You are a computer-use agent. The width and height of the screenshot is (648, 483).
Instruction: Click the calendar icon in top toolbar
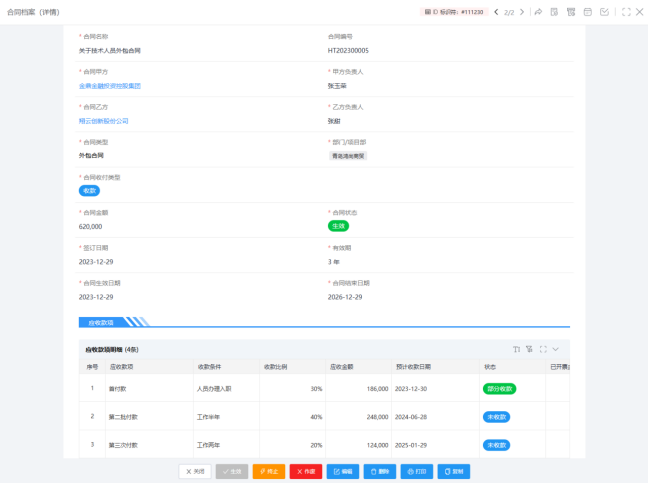click(587, 12)
